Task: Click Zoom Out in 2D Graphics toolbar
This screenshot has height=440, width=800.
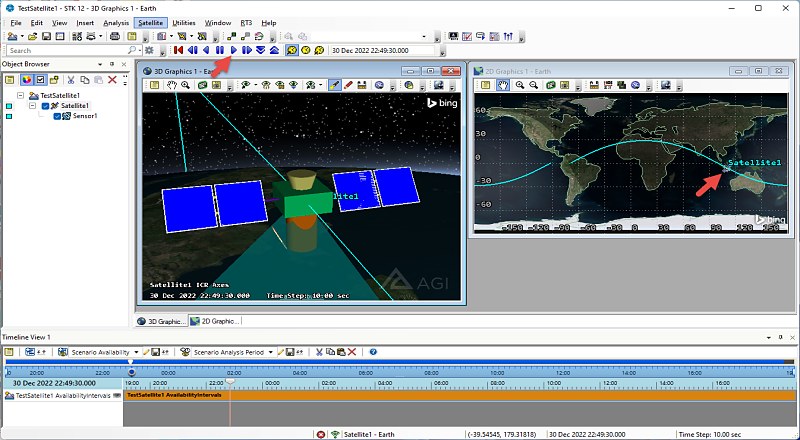Action: (533, 85)
